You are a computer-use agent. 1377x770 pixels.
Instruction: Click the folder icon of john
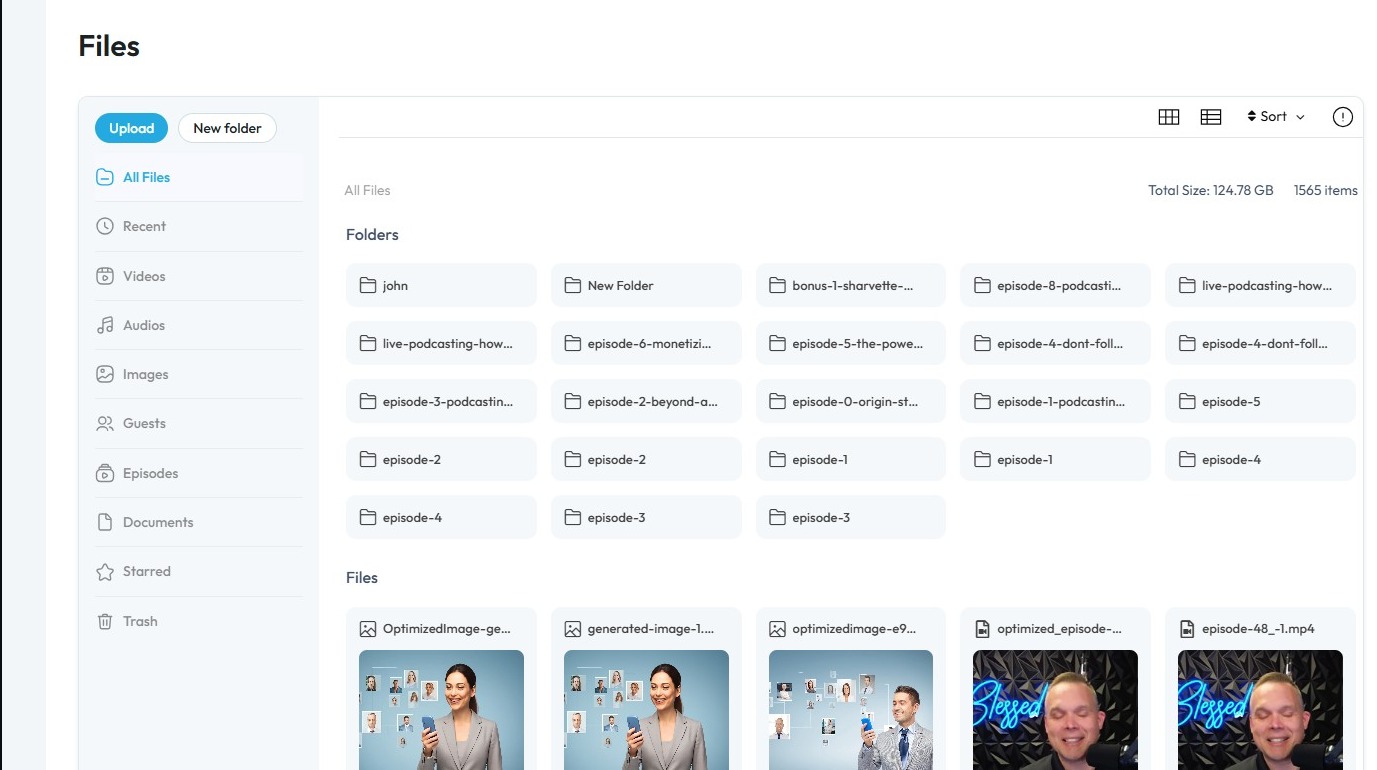368,285
